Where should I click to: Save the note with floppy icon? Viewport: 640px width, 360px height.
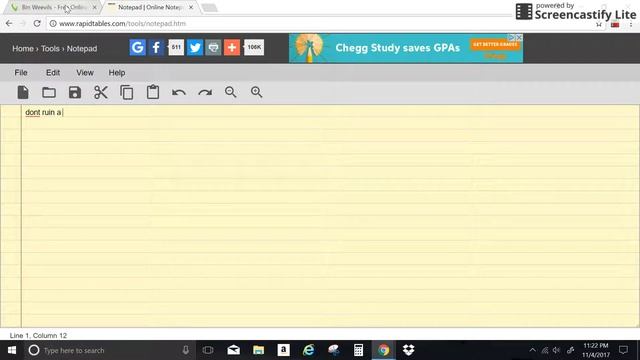(75, 93)
